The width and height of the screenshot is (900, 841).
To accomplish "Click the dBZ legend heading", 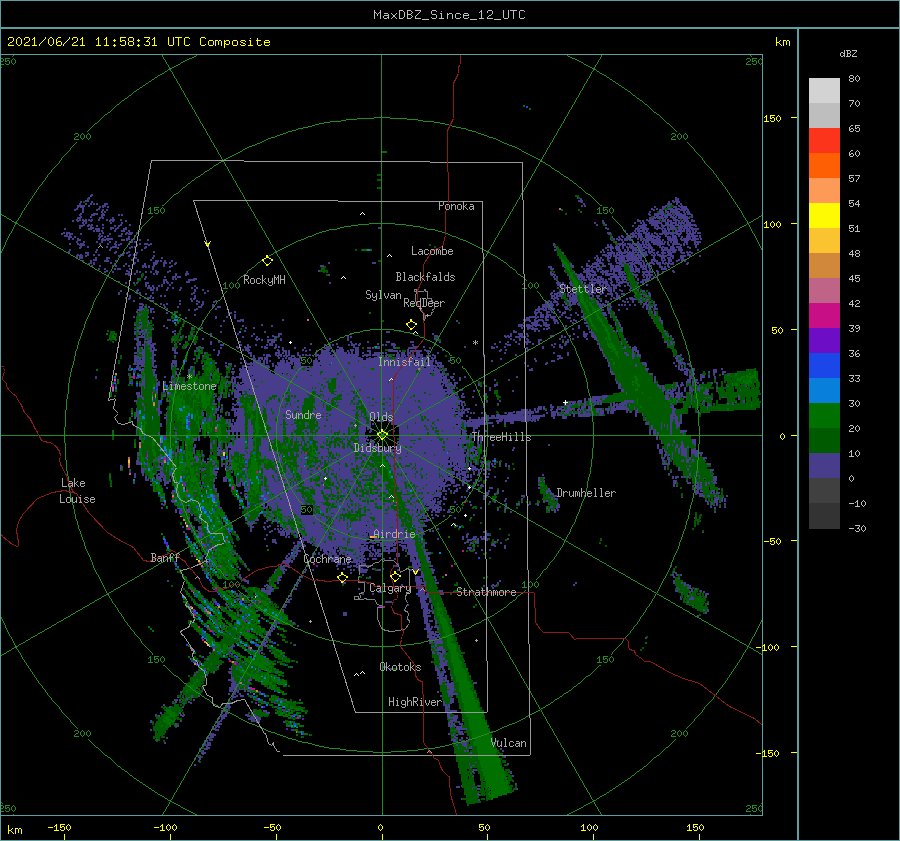I will [848, 54].
